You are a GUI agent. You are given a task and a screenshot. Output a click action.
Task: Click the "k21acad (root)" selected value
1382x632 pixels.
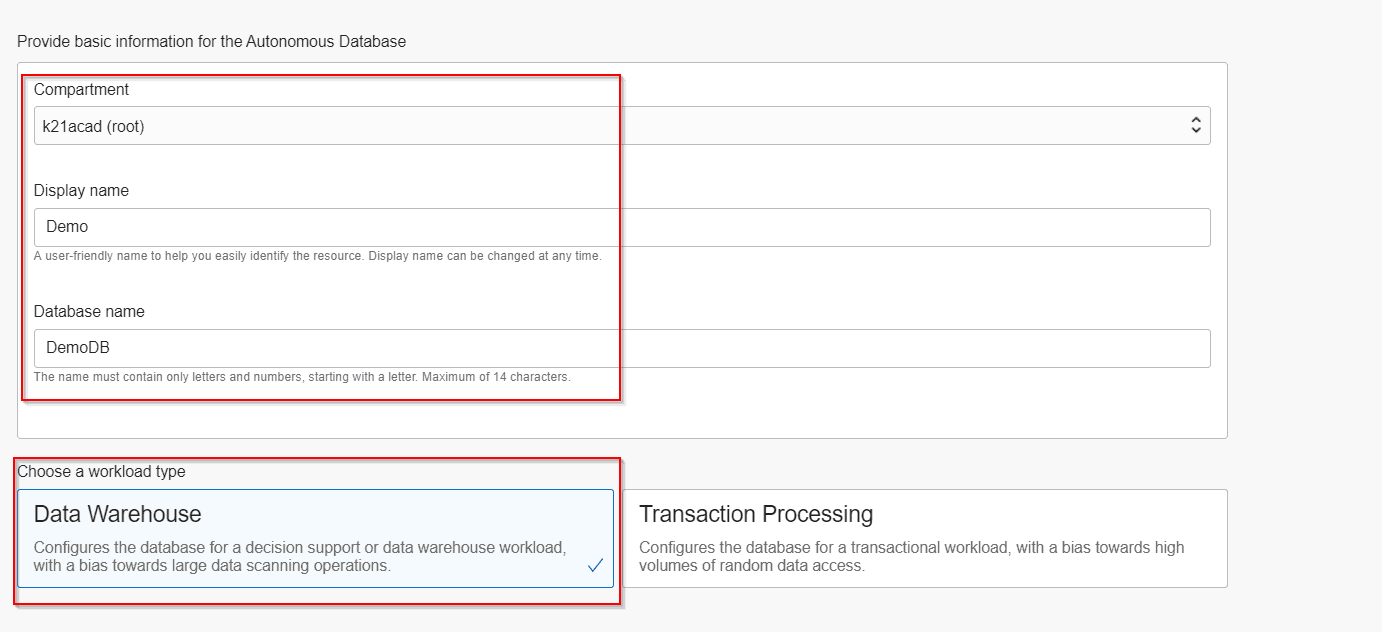pyautogui.click(x=94, y=126)
